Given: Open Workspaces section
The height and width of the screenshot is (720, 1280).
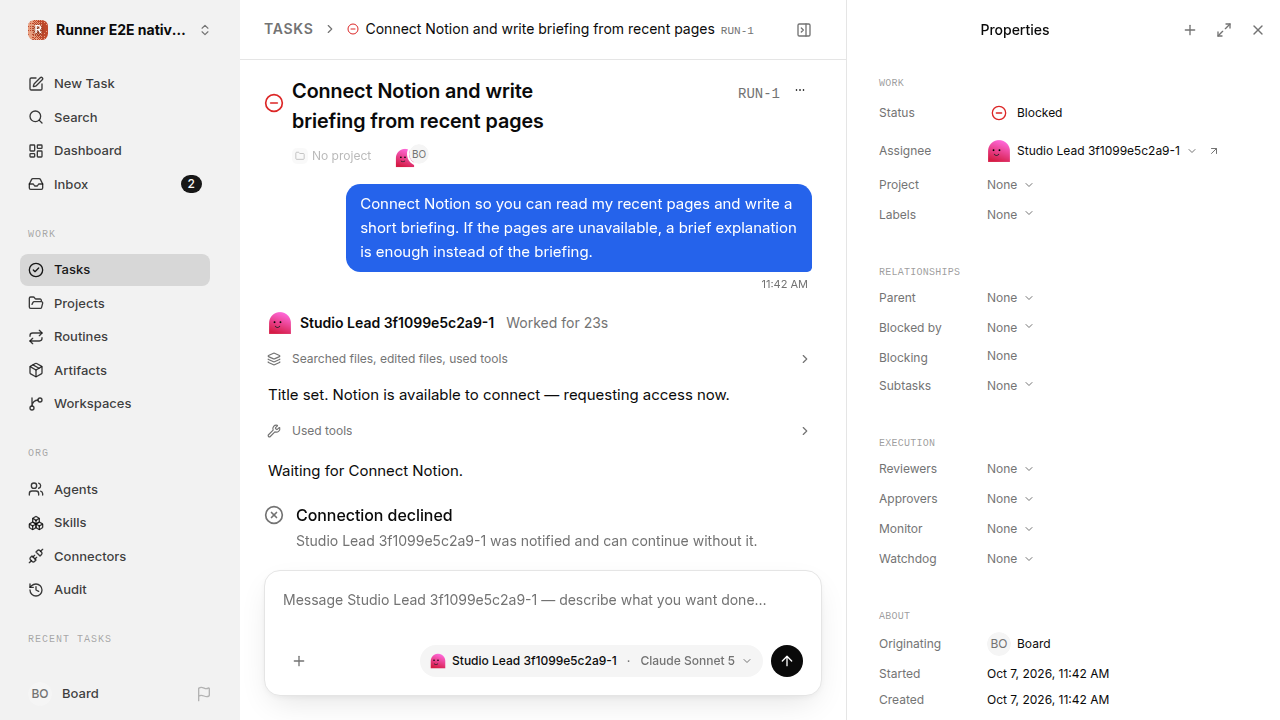Looking at the screenshot, I should (x=115, y=404).
